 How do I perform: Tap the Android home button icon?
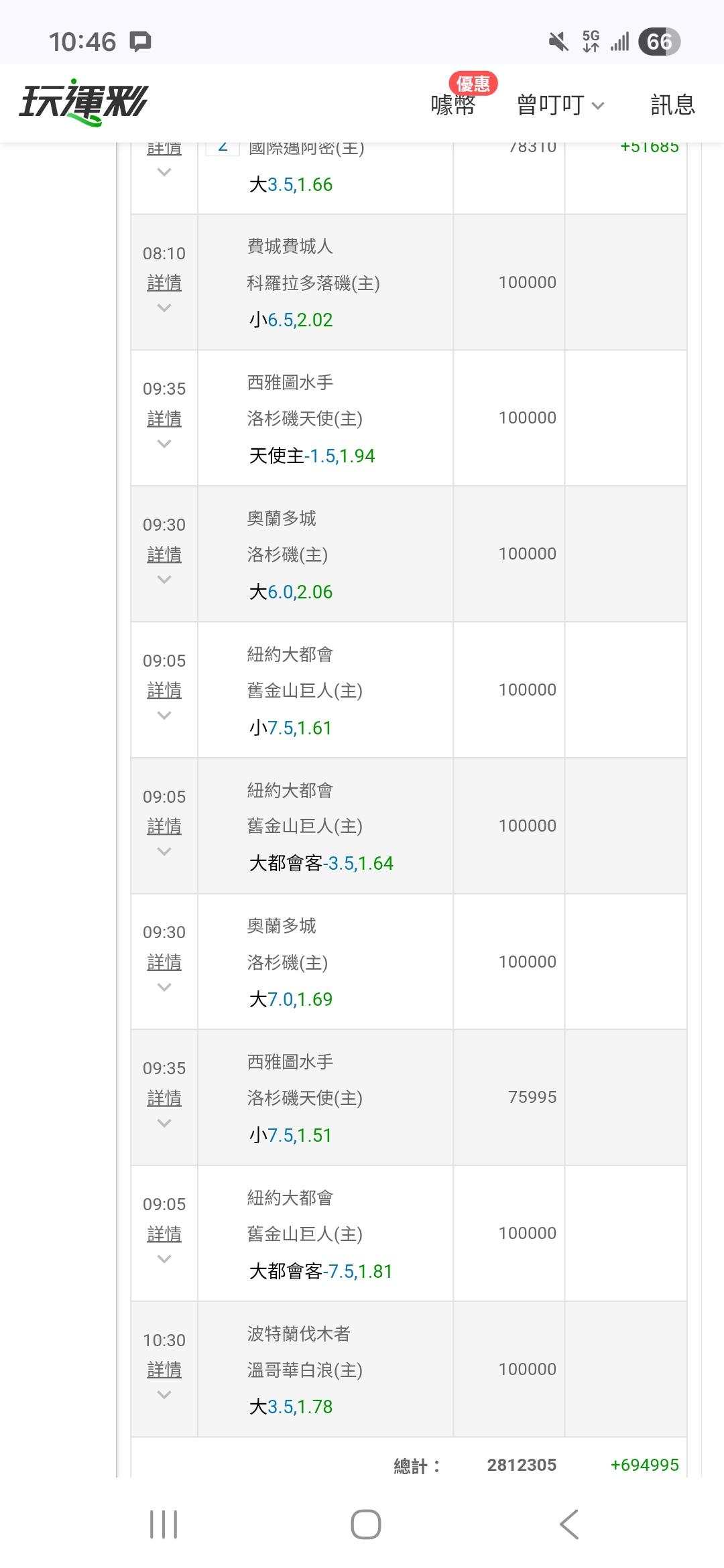click(x=365, y=1524)
